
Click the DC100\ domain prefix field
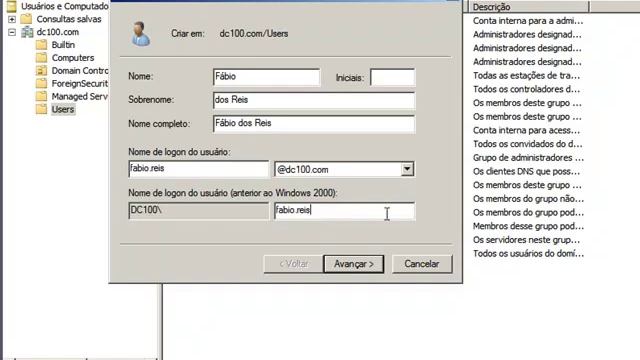point(198,211)
